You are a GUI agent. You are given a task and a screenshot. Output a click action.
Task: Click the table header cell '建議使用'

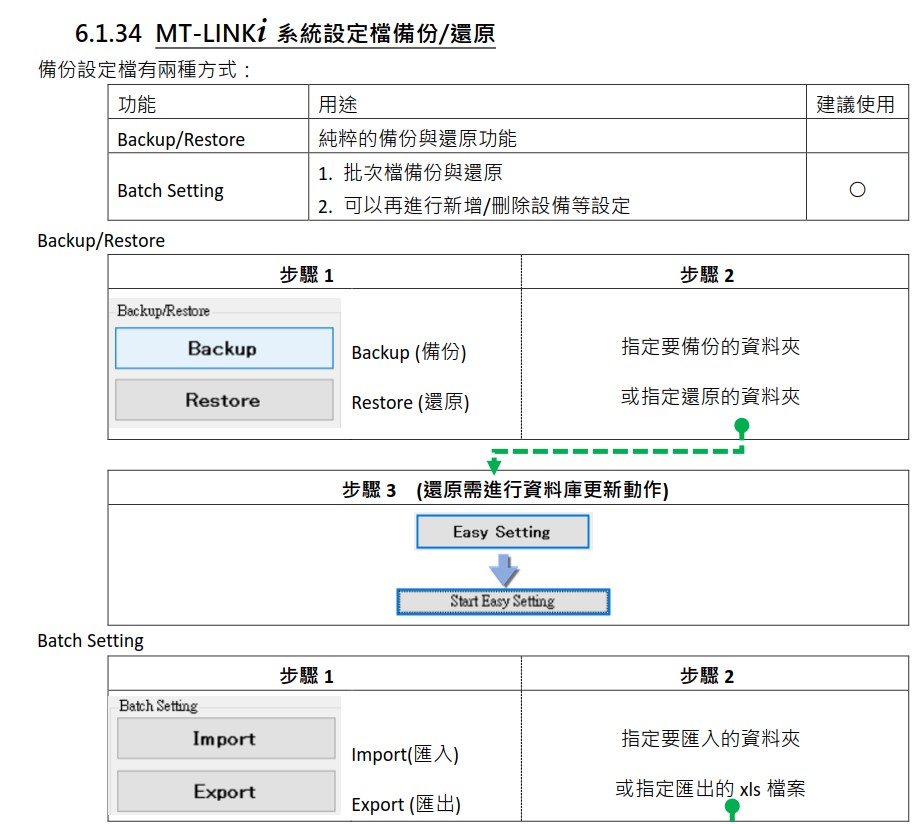pyautogui.click(x=856, y=104)
